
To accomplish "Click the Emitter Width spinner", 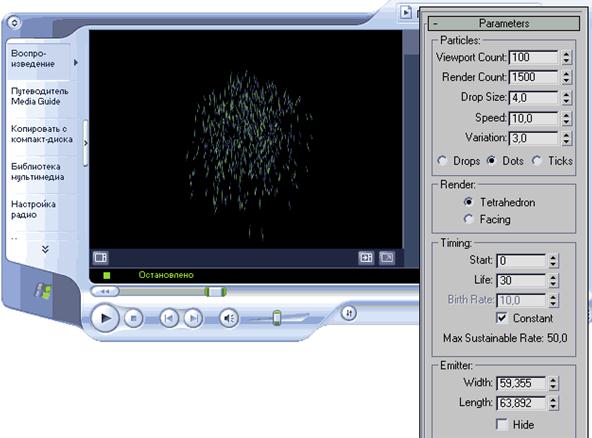I will click(553, 383).
